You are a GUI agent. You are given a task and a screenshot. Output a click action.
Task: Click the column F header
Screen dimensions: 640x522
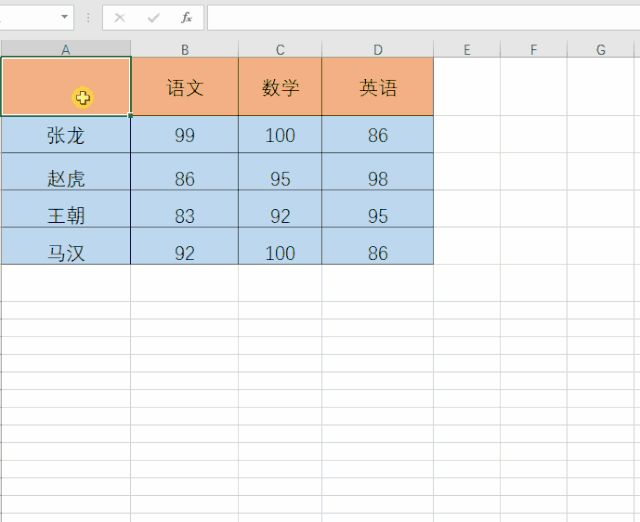[533, 49]
